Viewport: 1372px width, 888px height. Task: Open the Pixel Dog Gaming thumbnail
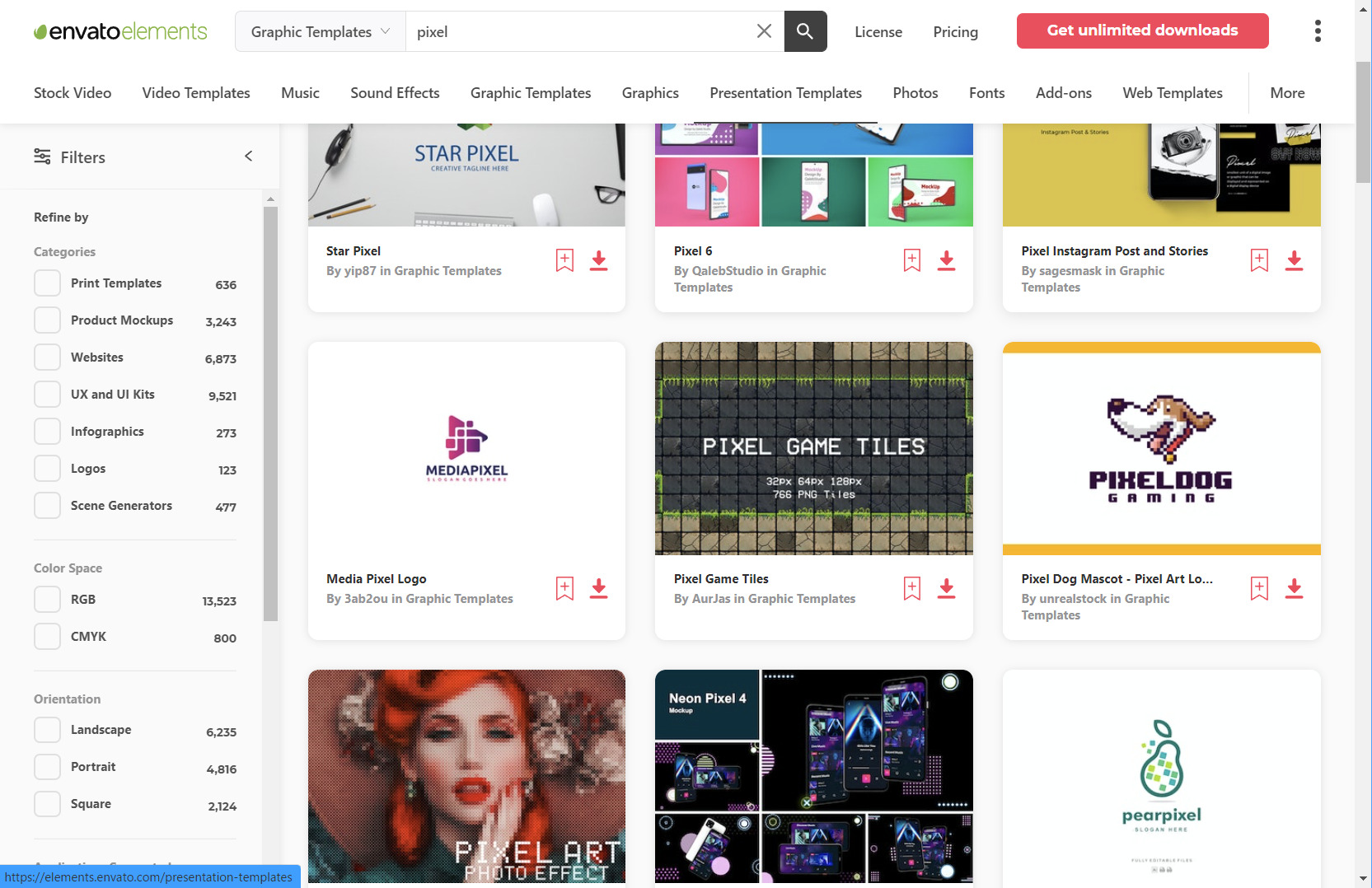[1161, 448]
